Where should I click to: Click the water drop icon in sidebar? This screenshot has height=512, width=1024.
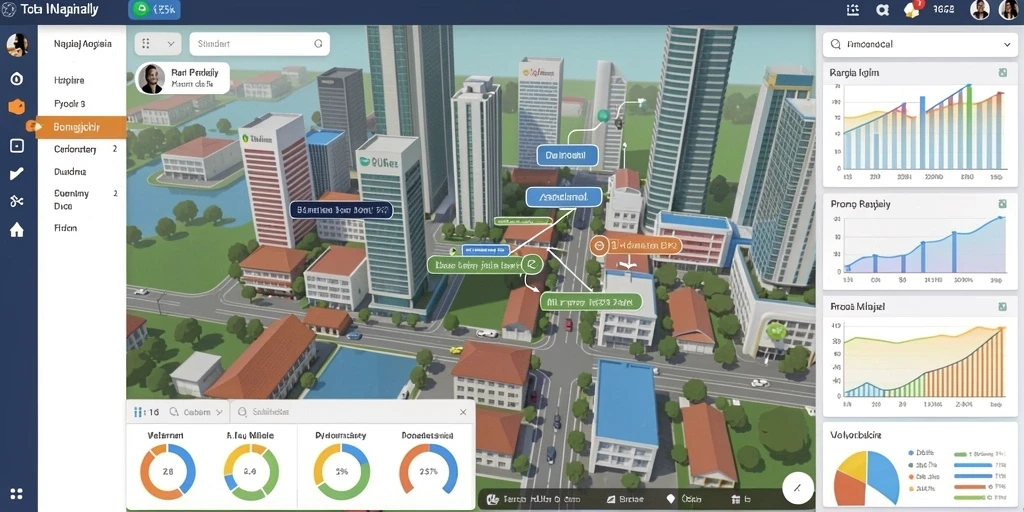pos(16,79)
